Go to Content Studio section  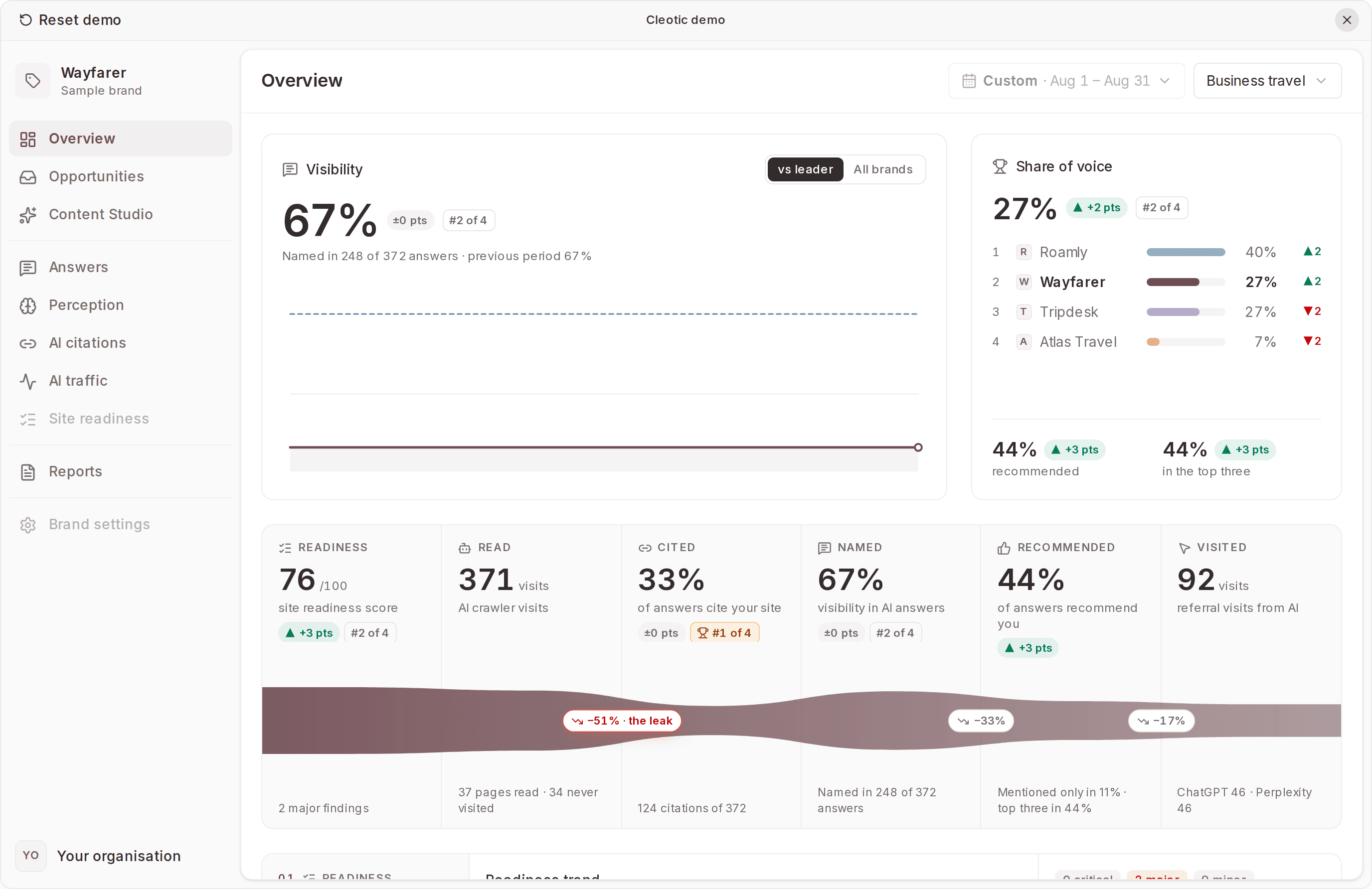(x=121, y=215)
